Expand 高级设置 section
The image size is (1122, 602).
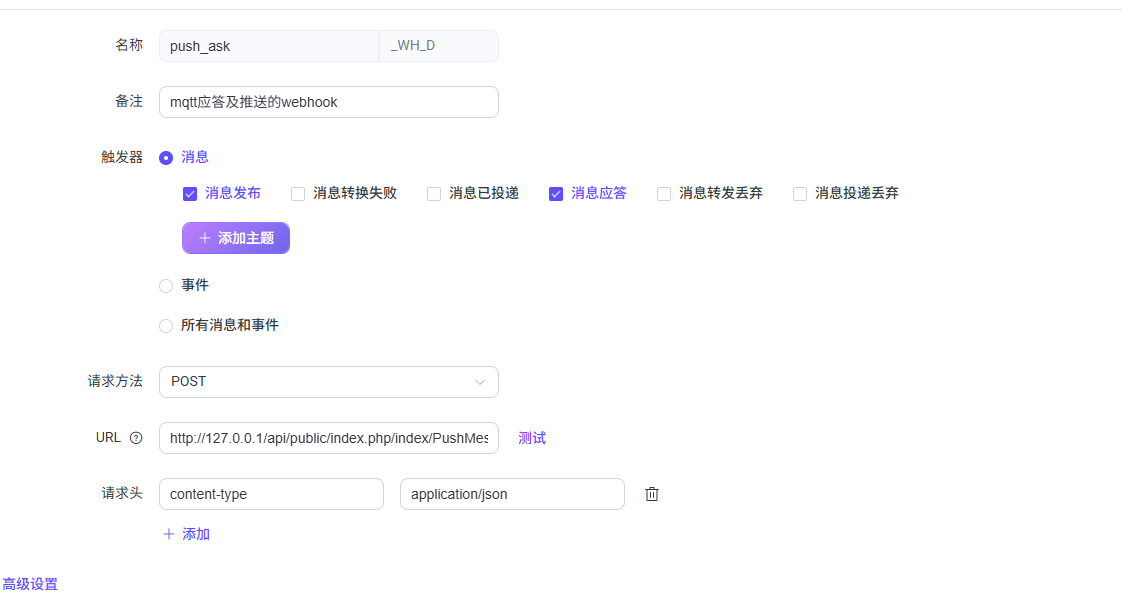tap(30, 584)
